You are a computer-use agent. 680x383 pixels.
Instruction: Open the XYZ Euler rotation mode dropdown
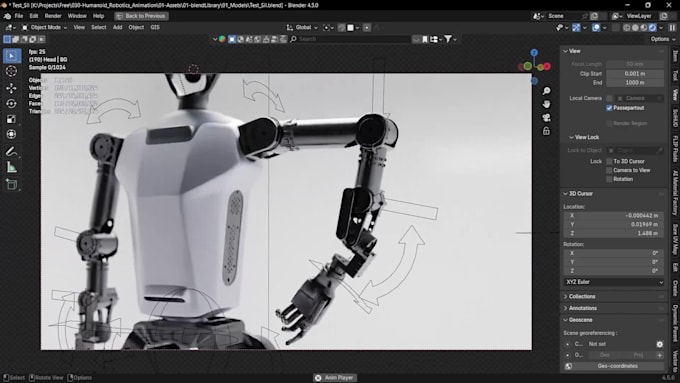[x=614, y=282]
